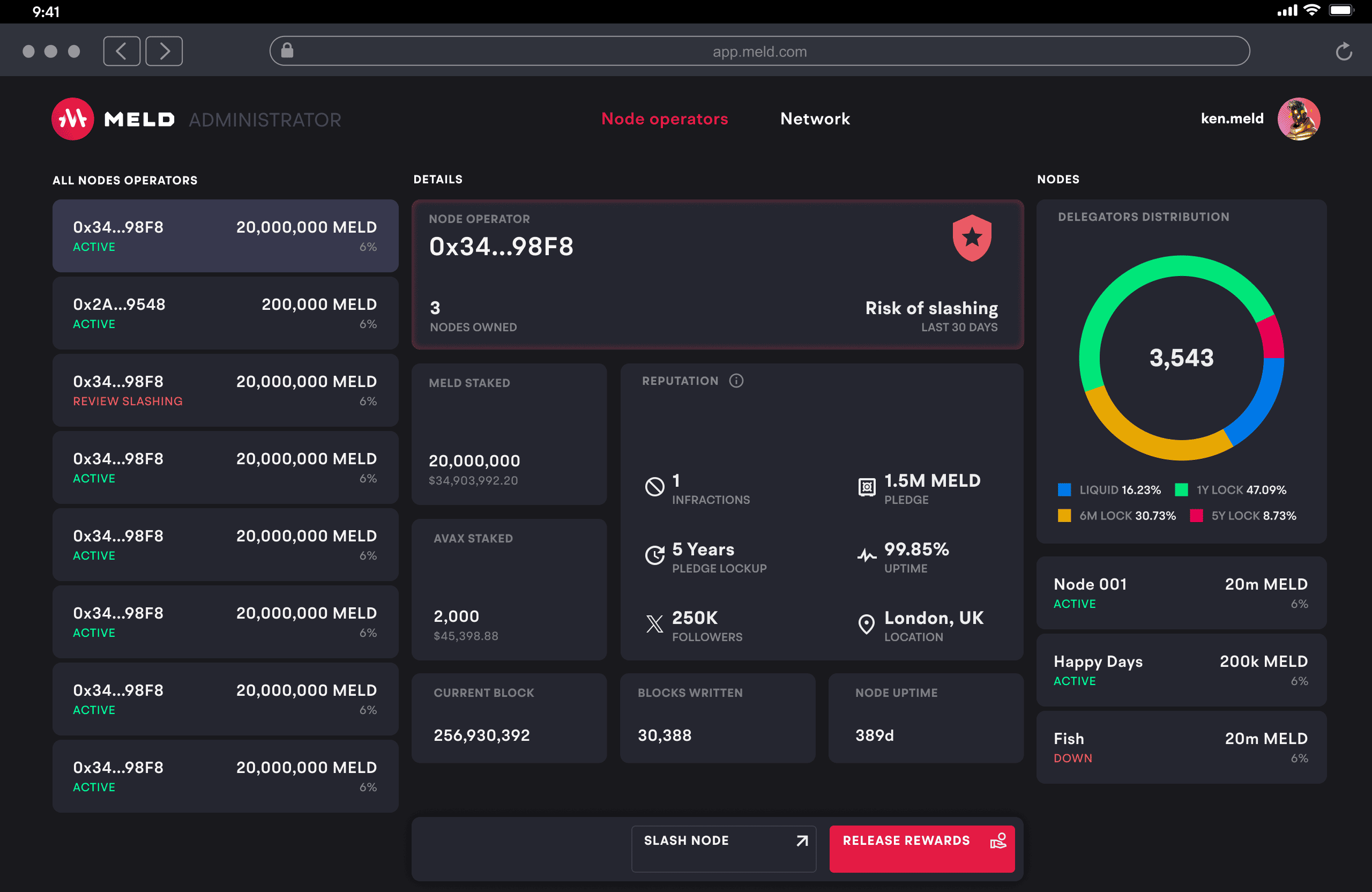Viewport: 1372px width, 892px height.
Task: Open the Node operators tab
Action: 664,119
